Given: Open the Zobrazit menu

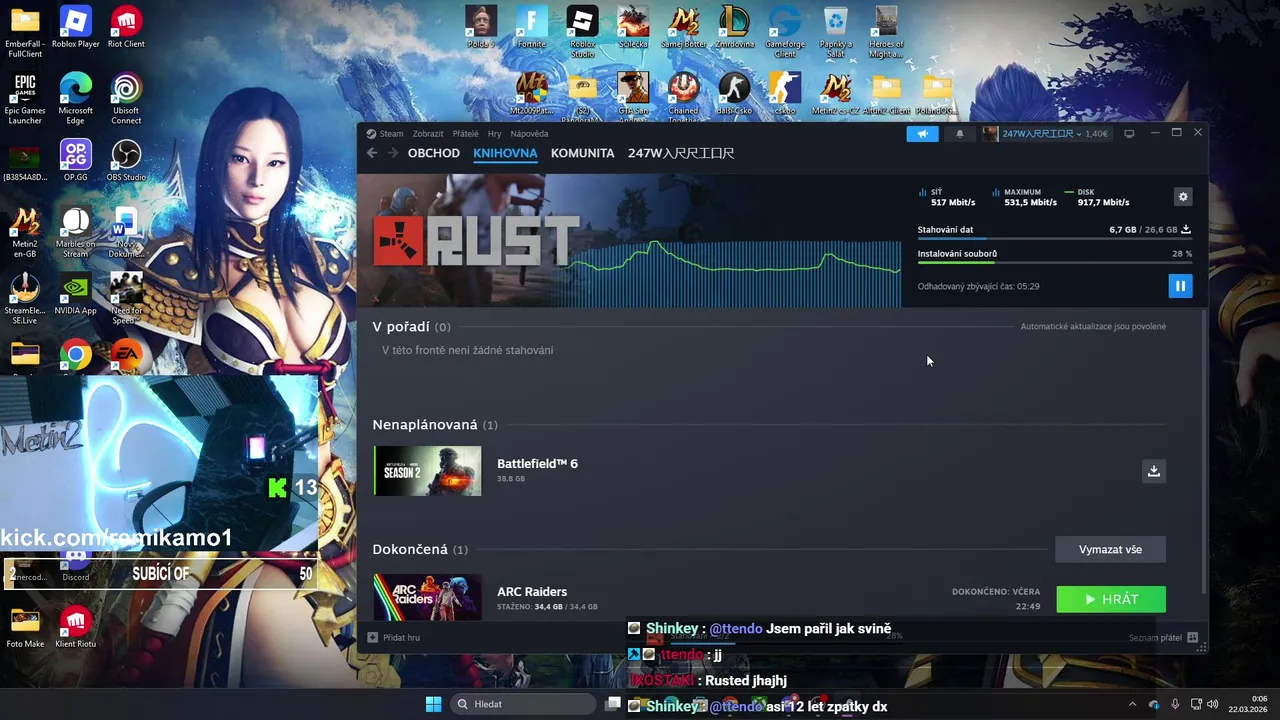Looking at the screenshot, I should [x=428, y=134].
